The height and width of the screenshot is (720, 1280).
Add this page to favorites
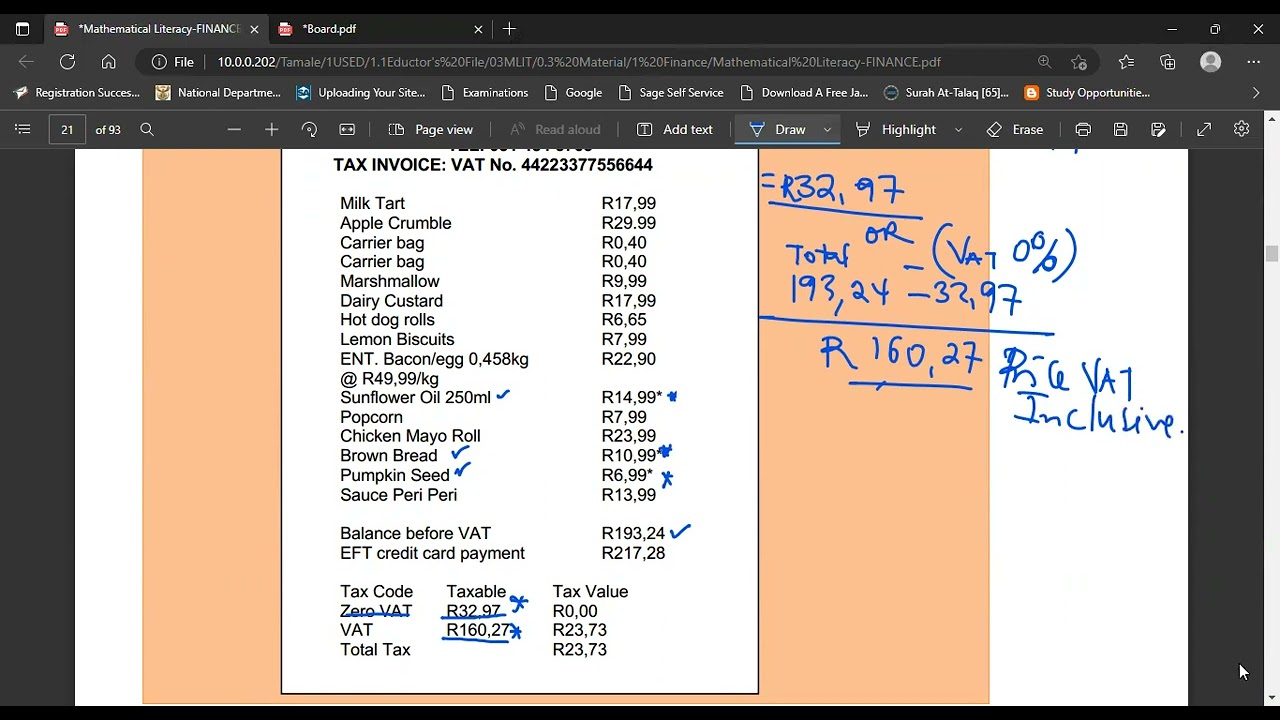click(x=1078, y=62)
